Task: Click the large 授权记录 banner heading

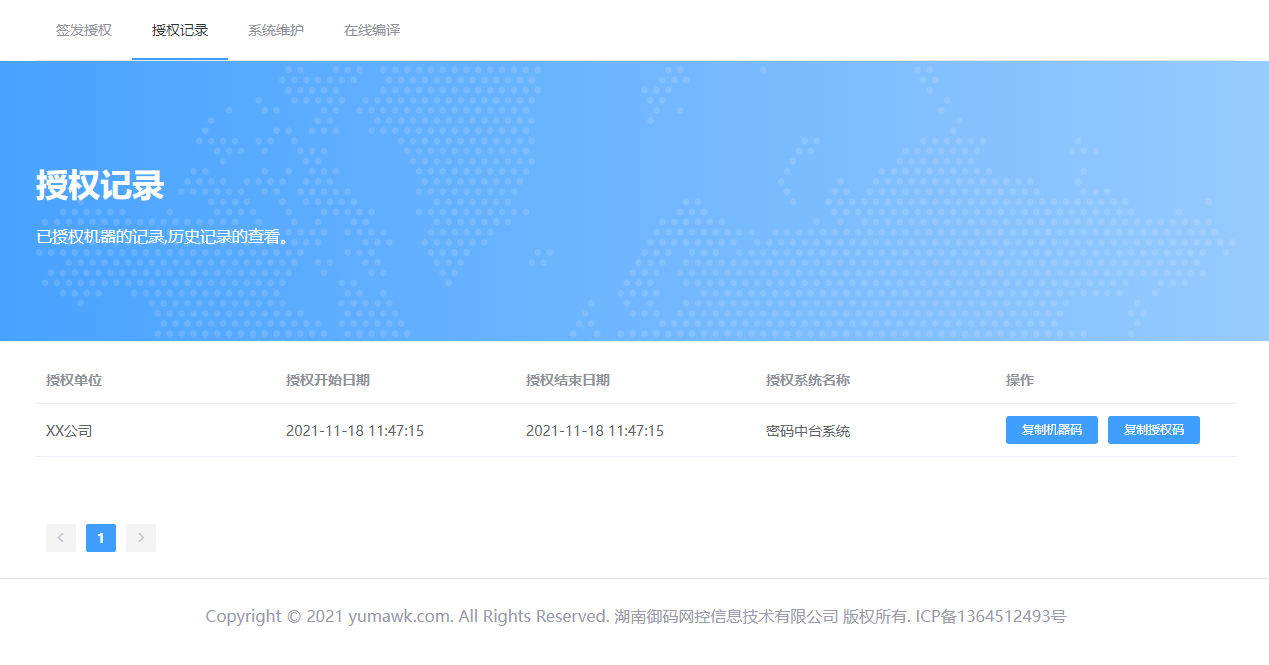Action: point(100,185)
